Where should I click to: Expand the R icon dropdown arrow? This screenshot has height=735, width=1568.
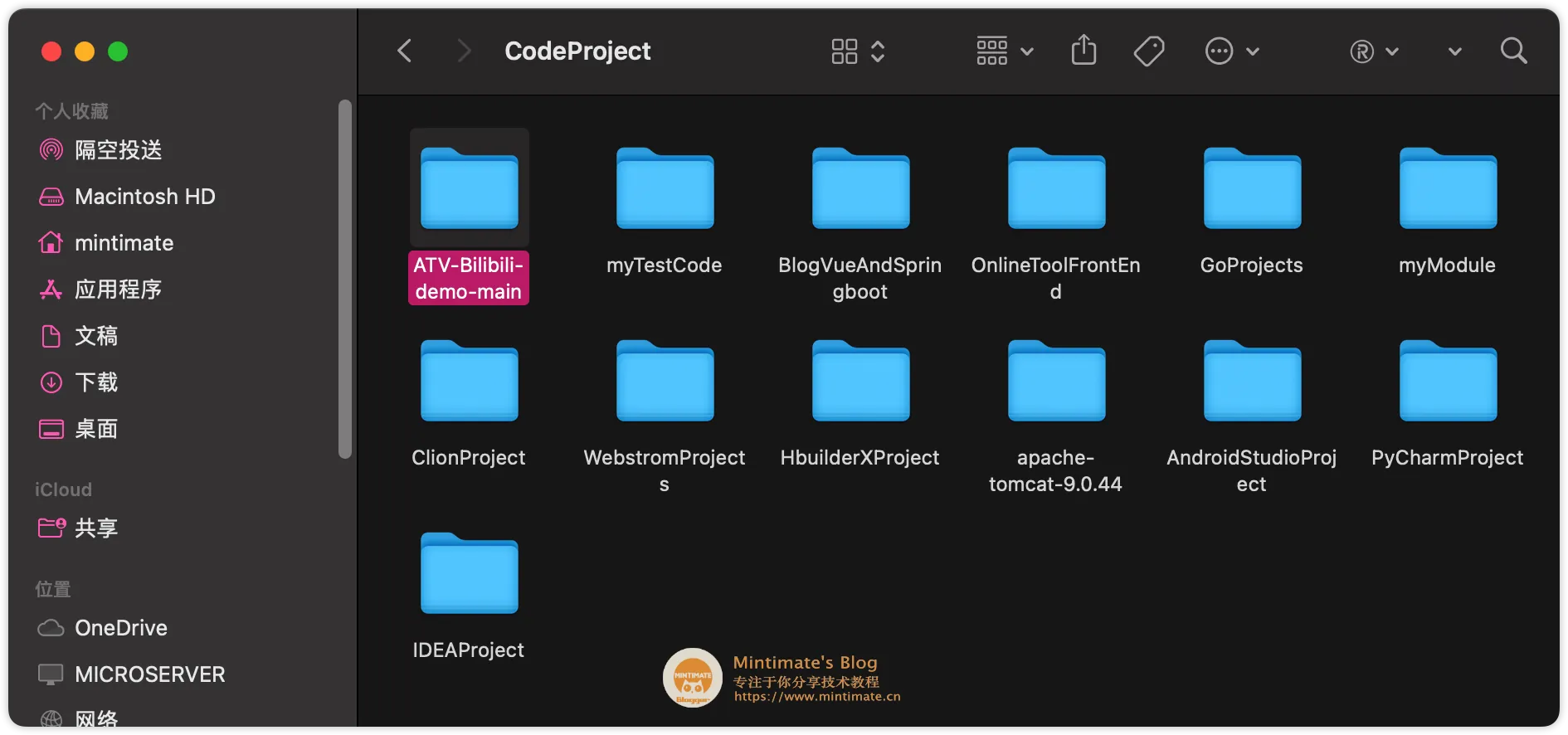point(1392,51)
